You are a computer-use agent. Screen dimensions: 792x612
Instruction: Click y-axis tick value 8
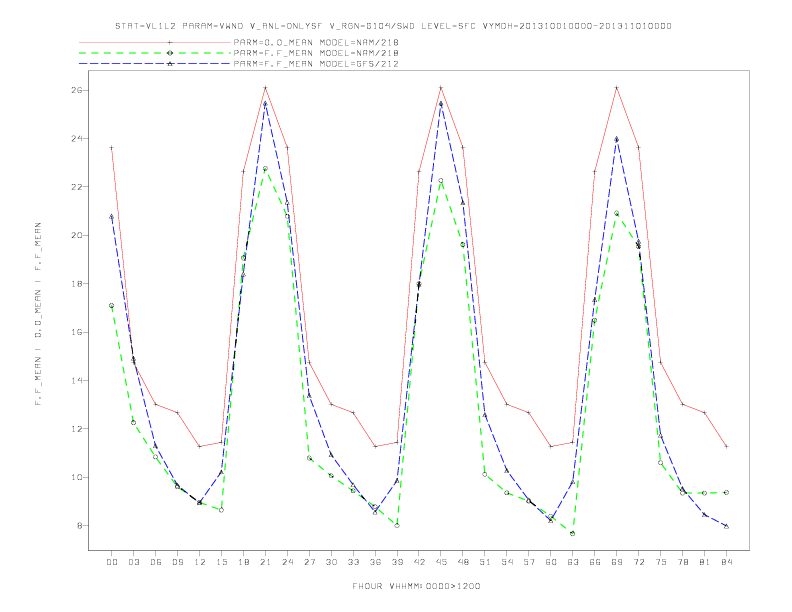(x=81, y=526)
